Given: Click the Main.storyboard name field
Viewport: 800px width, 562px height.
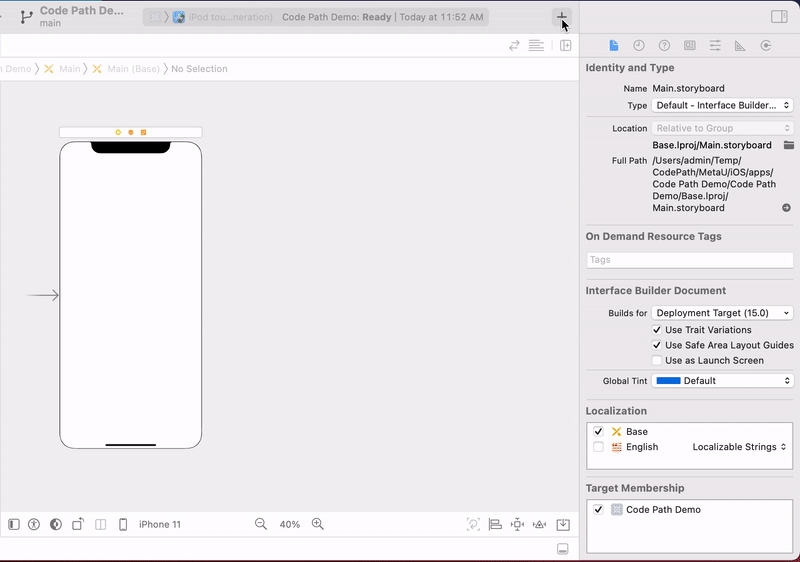Looking at the screenshot, I should (x=688, y=88).
